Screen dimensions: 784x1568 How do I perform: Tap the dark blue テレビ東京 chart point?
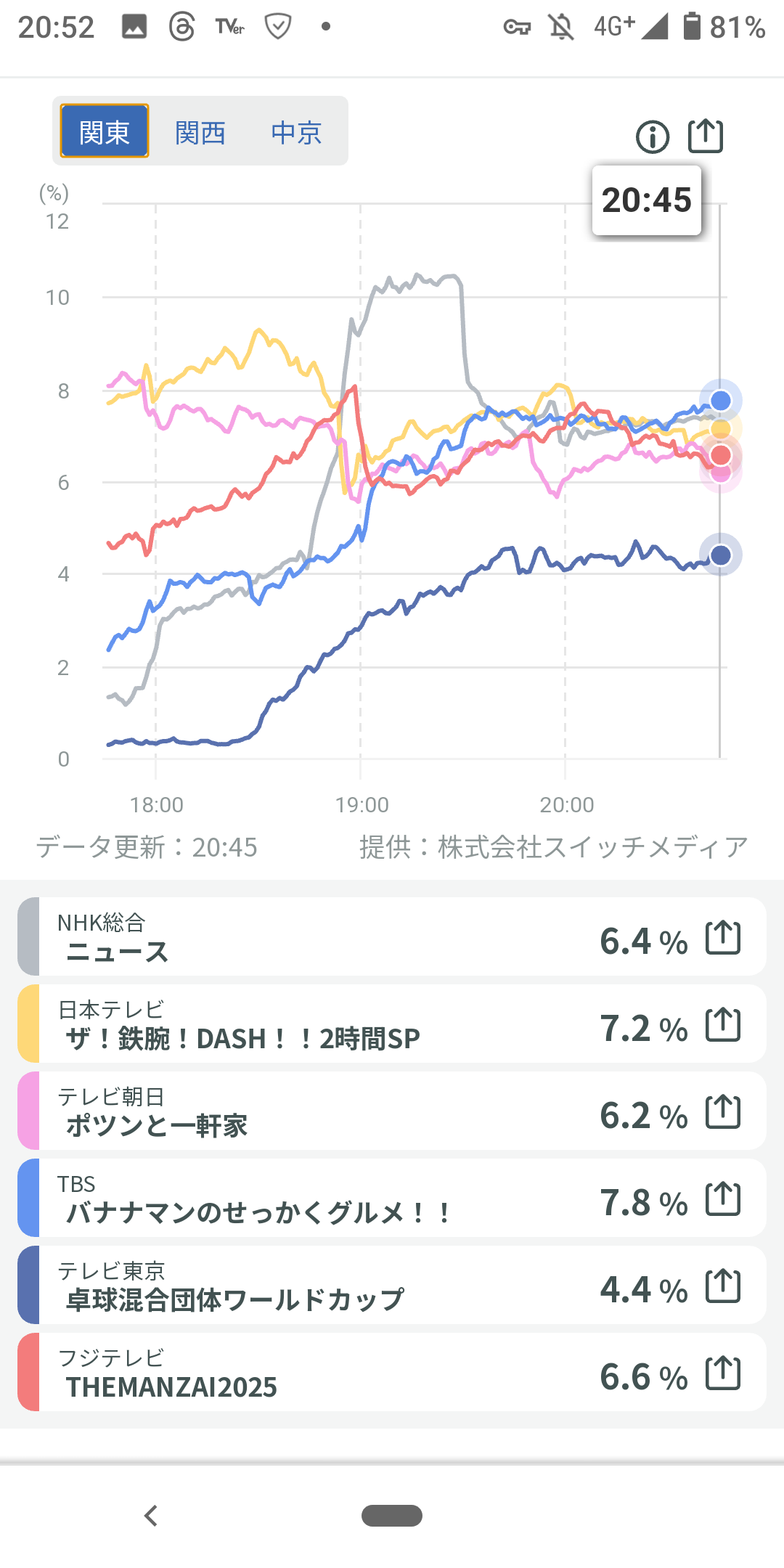720,555
